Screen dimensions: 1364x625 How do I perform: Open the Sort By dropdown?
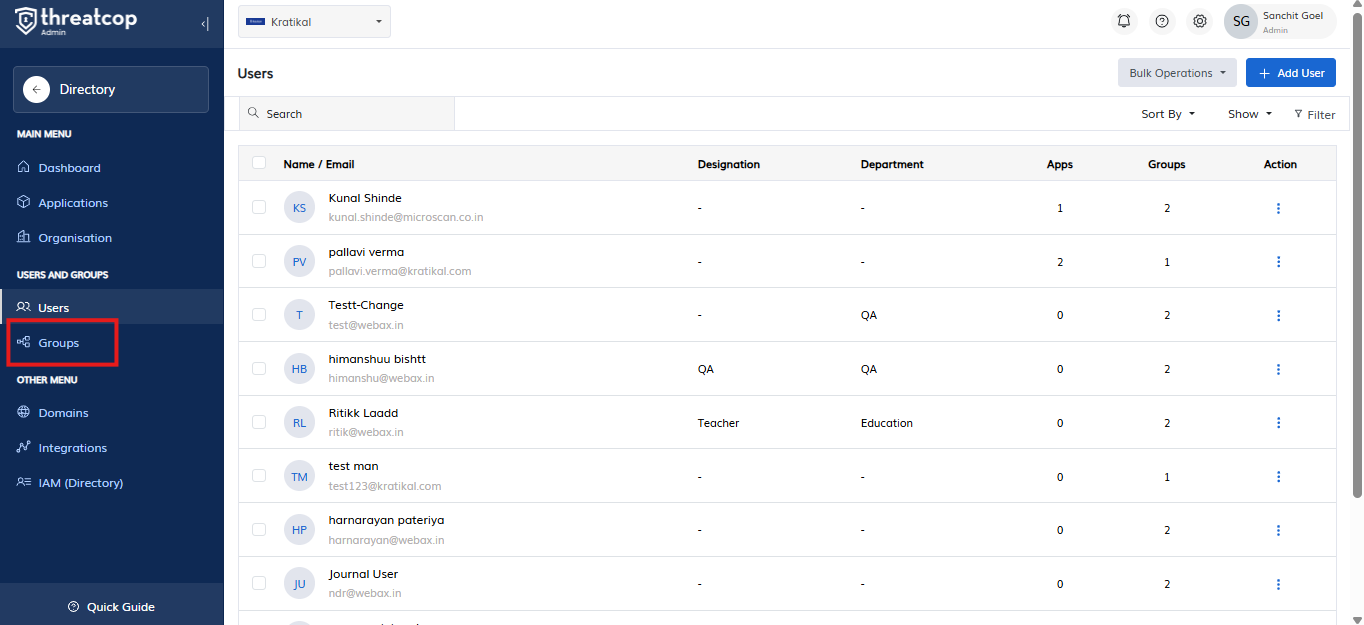click(1168, 114)
